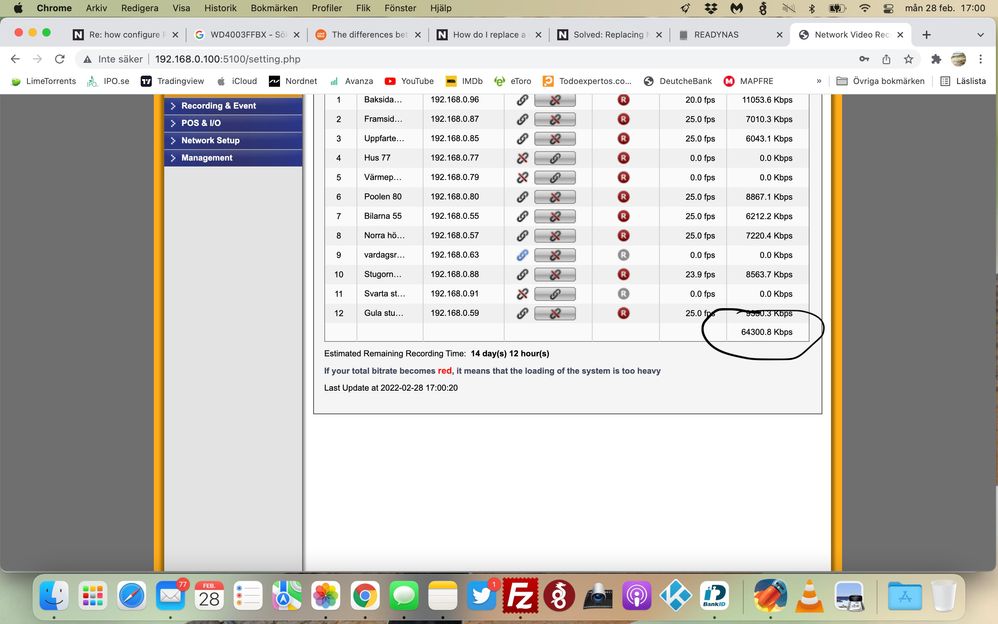Expand Recording & Event sidebar section
The width and height of the screenshot is (998, 624).
pos(233,106)
